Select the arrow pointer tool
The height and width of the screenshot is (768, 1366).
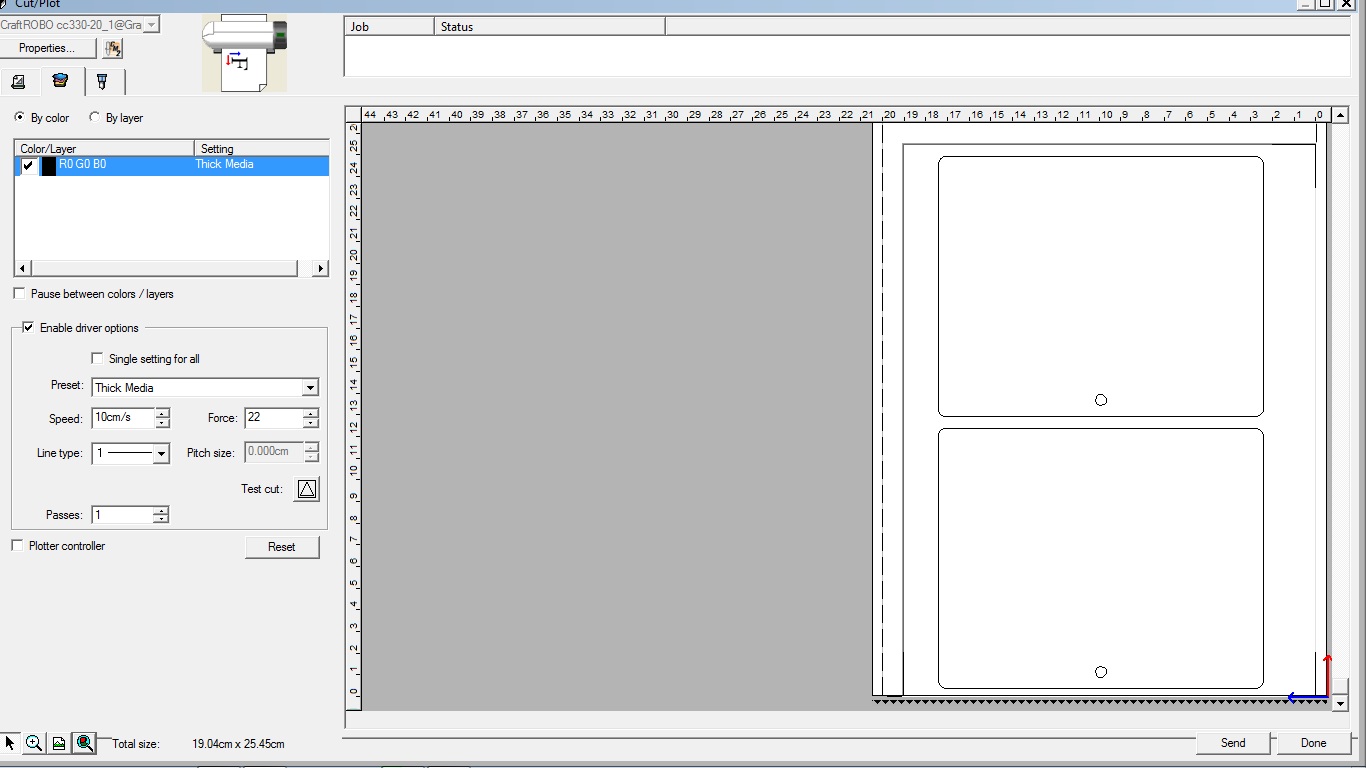(10, 743)
